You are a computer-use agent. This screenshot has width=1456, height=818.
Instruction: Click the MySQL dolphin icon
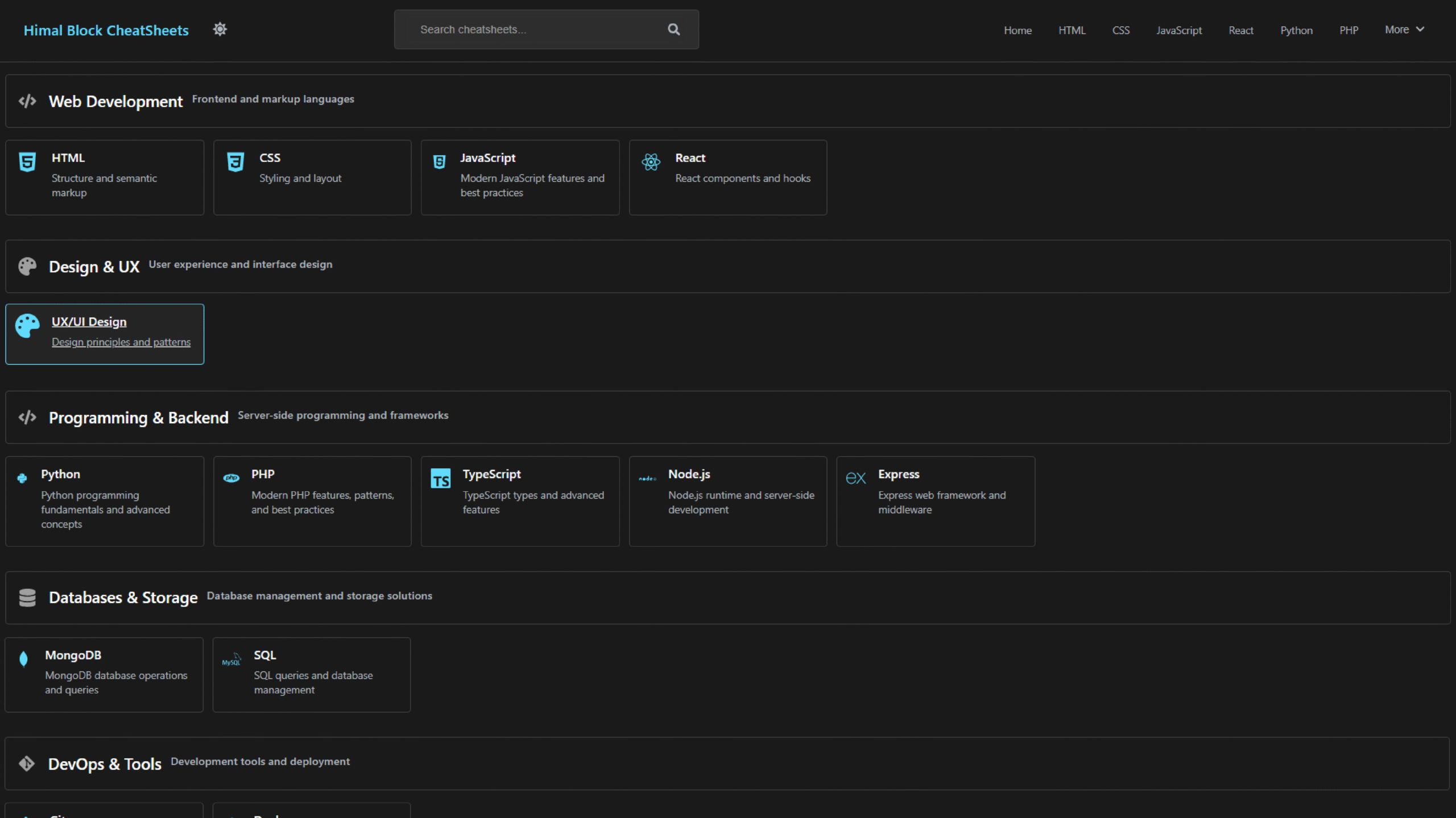(x=231, y=659)
